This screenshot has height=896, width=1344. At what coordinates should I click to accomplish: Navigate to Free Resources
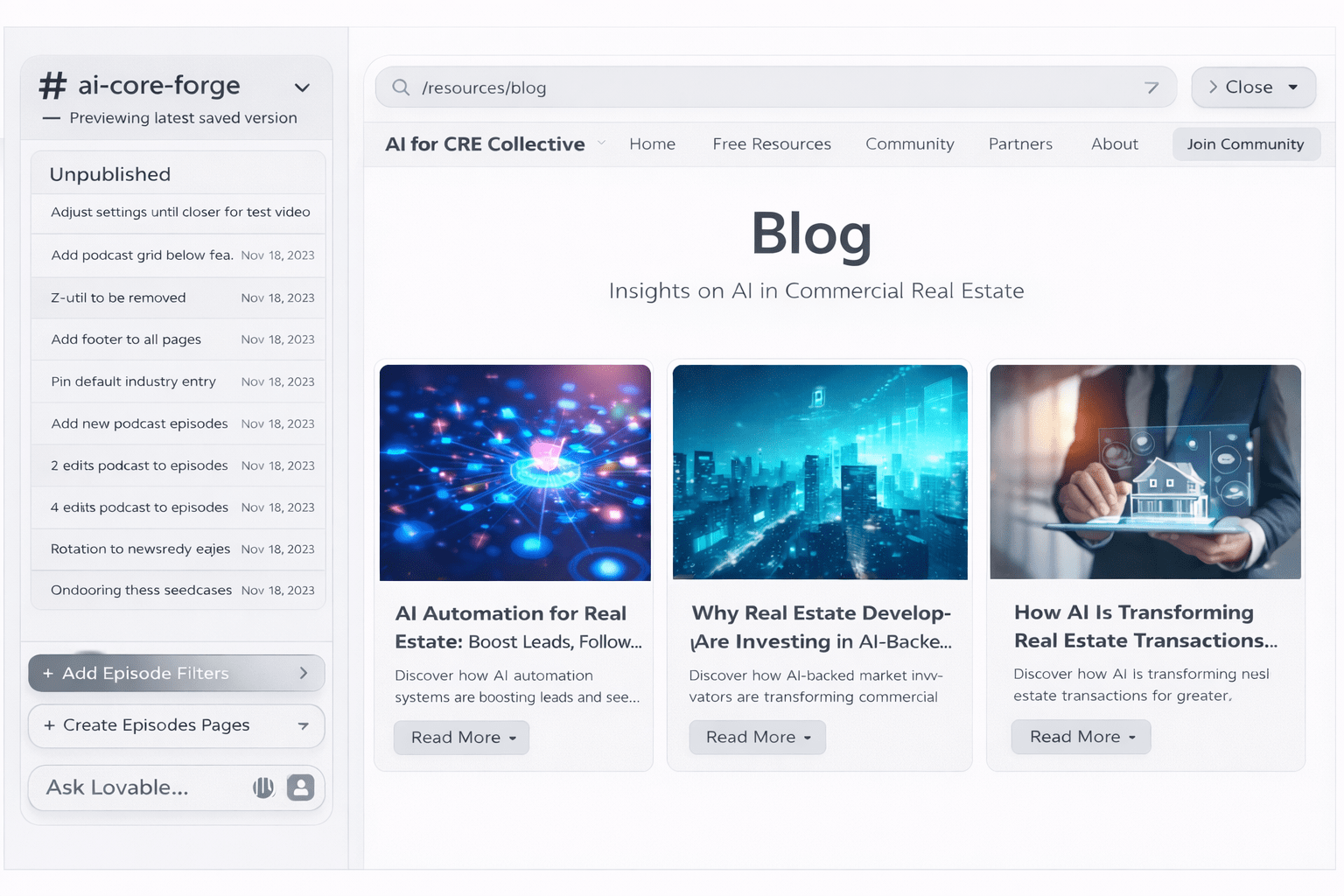(x=772, y=143)
